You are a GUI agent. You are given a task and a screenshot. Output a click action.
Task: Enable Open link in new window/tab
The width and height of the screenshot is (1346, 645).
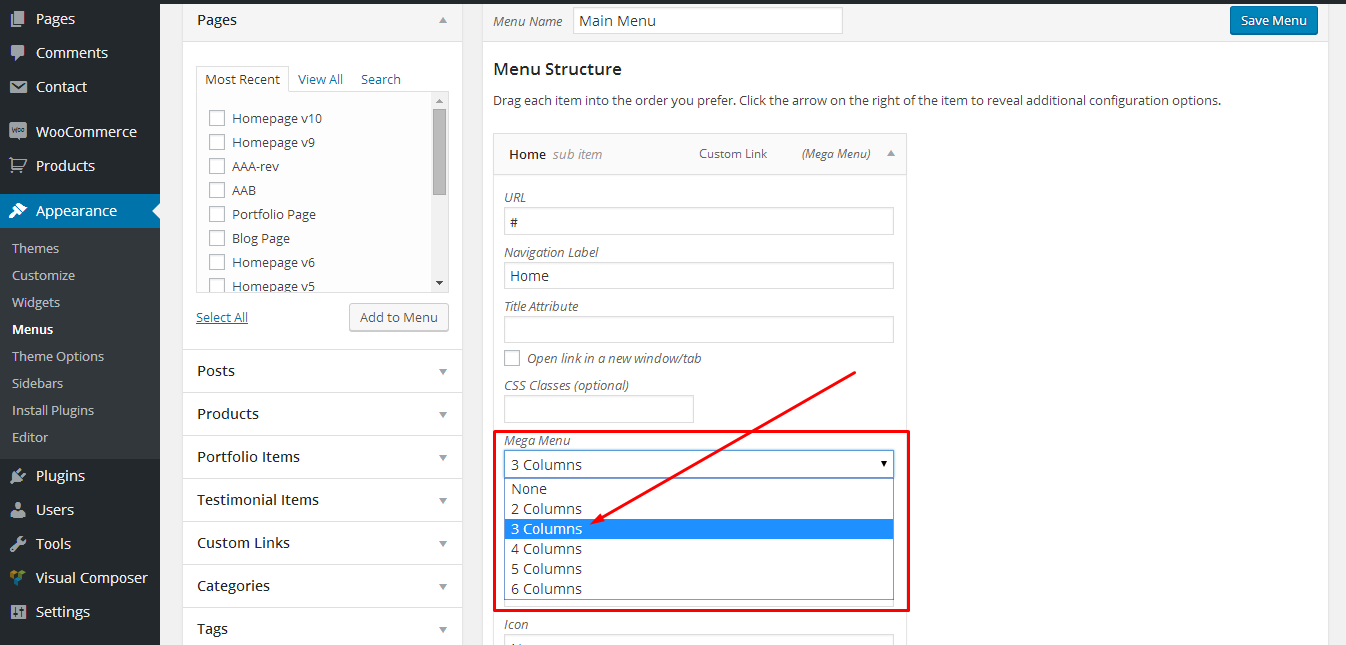pyautogui.click(x=512, y=358)
